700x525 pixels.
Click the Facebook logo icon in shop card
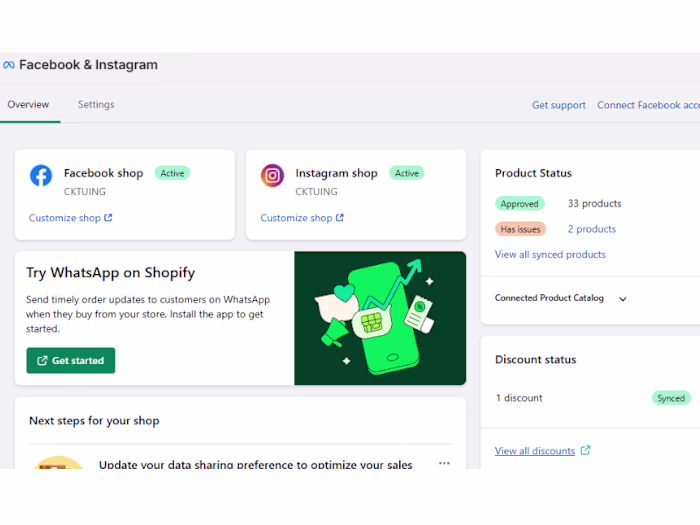[41, 175]
